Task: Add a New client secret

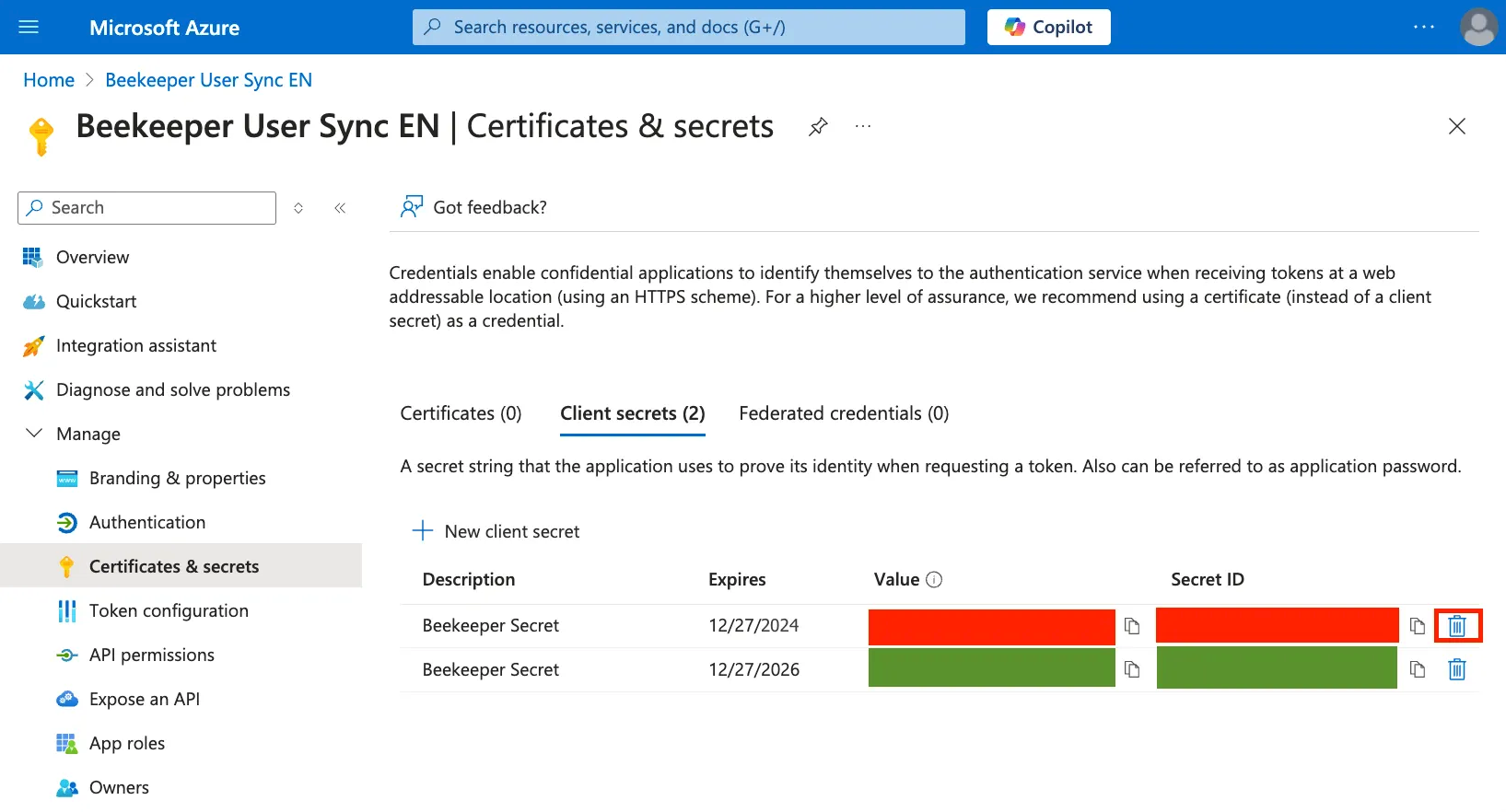Action: coord(496,531)
